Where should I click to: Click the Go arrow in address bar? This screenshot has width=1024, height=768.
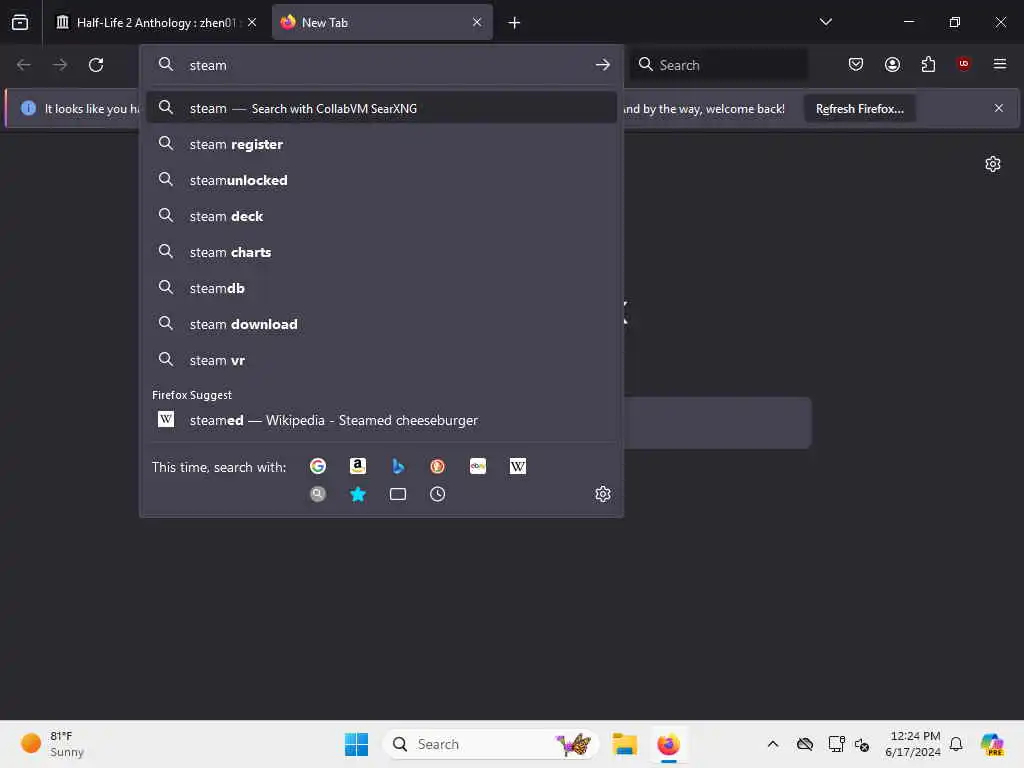pyautogui.click(x=603, y=64)
